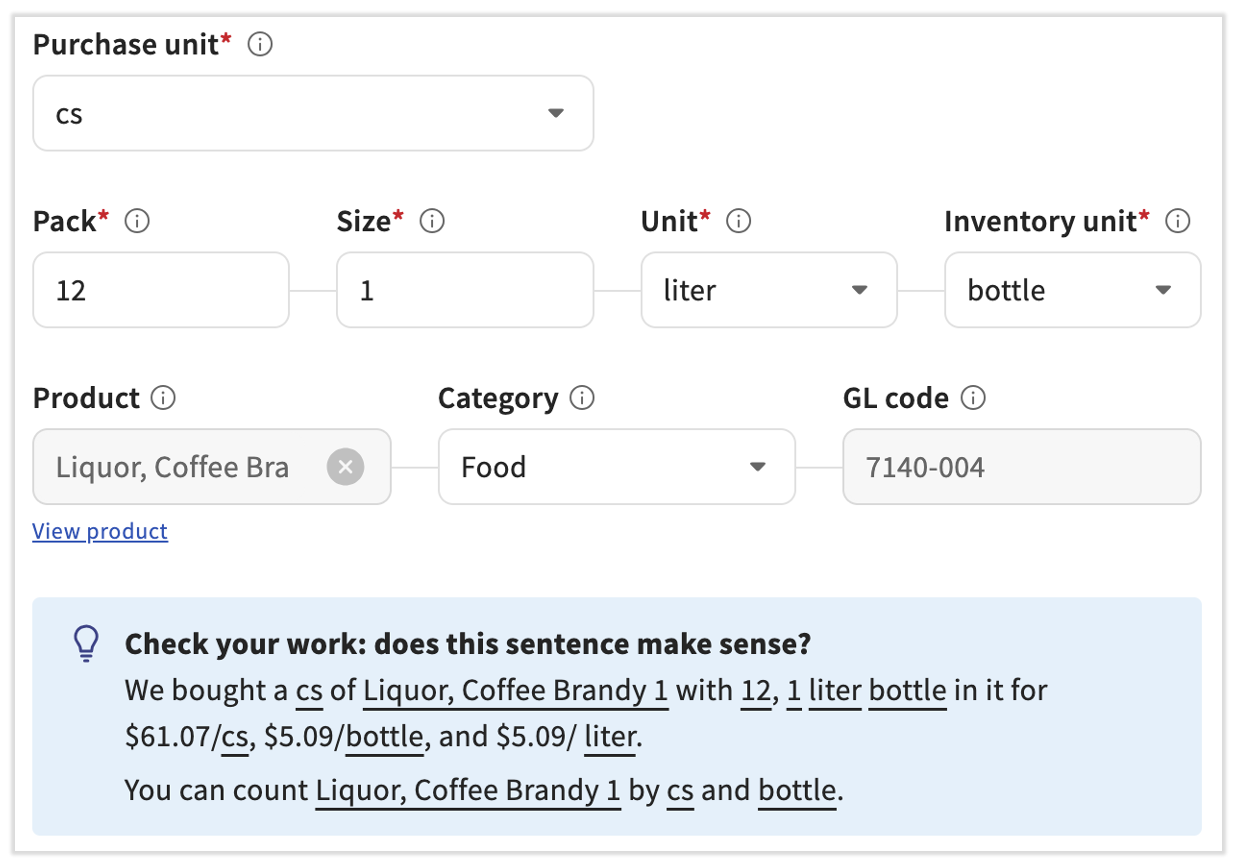Click the lightbulb tip icon
Viewport: 1236px width, 864px height.
(x=87, y=643)
